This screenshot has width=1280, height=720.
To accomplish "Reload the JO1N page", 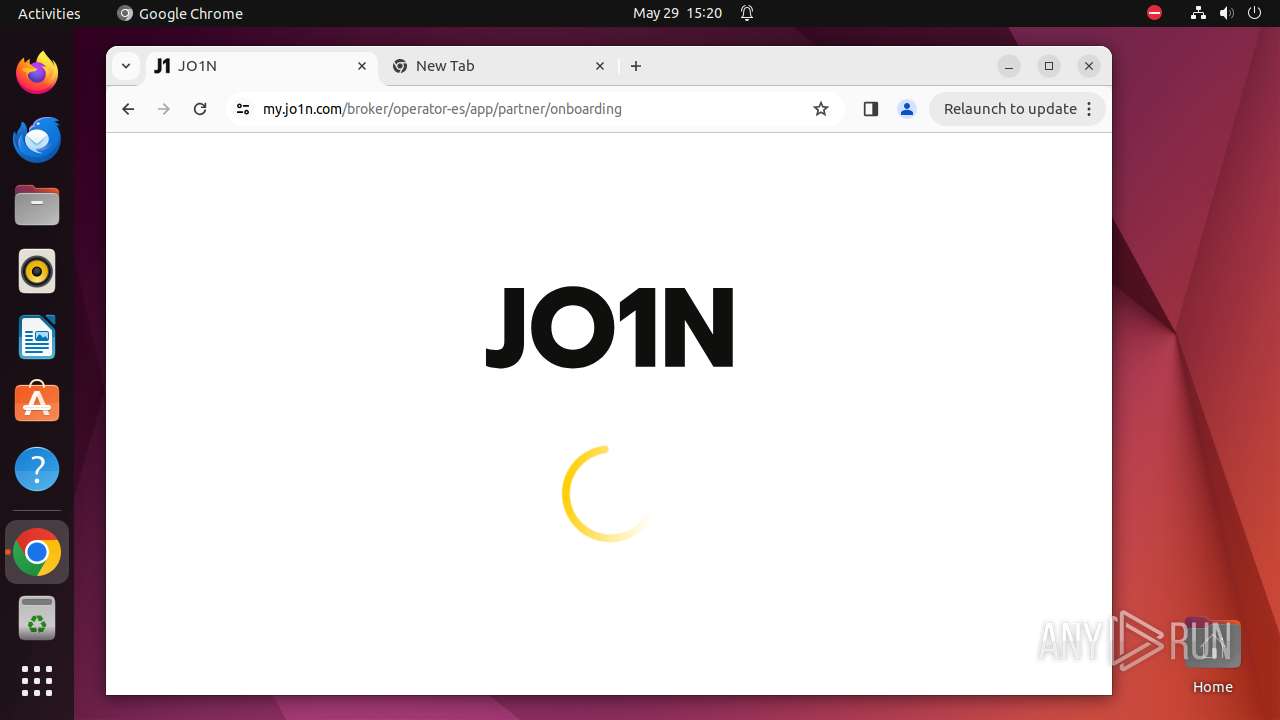I will point(200,109).
